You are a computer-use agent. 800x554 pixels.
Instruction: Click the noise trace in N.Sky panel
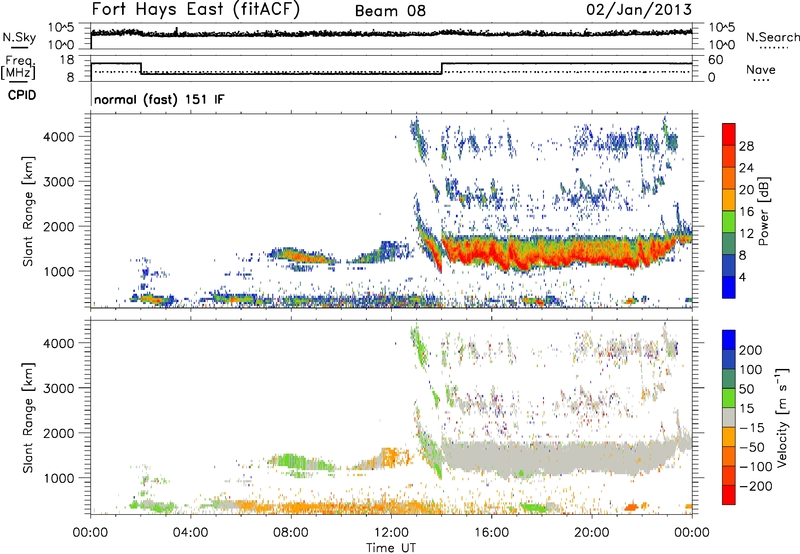(391, 33)
